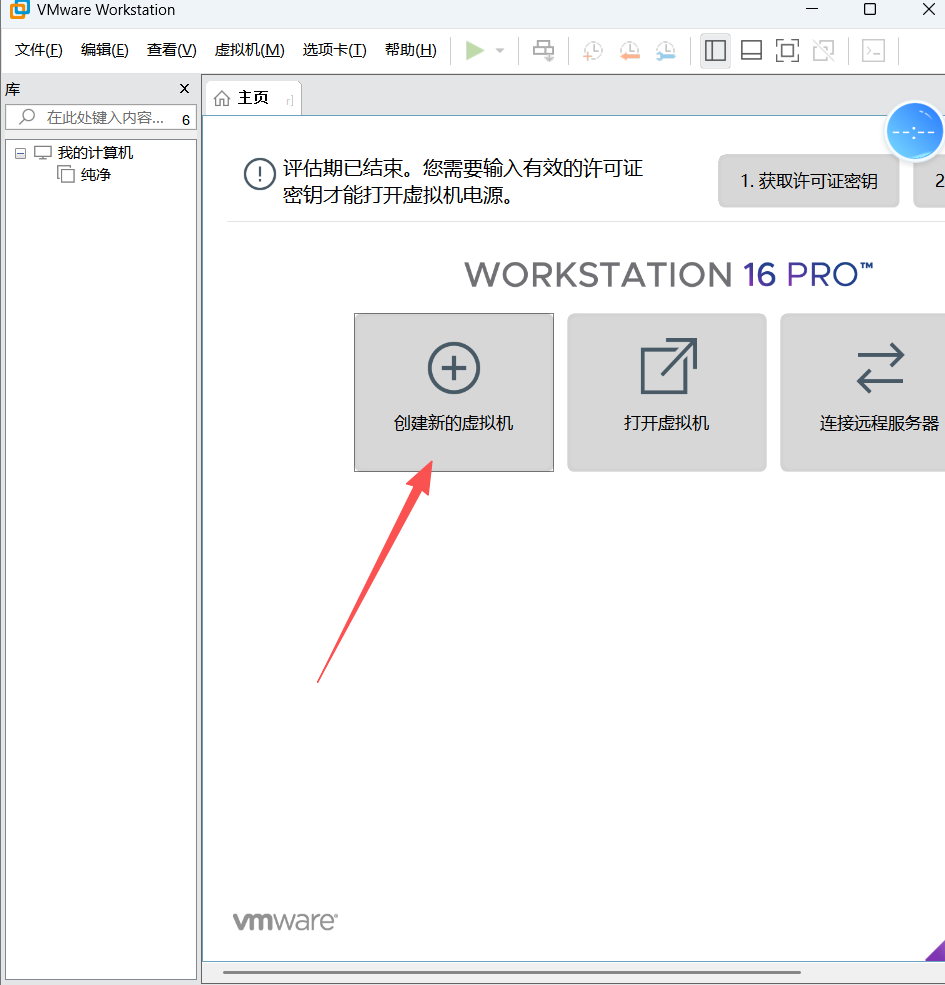Open the 文件(F) menu
The image size is (945, 985).
[x=38, y=50]
